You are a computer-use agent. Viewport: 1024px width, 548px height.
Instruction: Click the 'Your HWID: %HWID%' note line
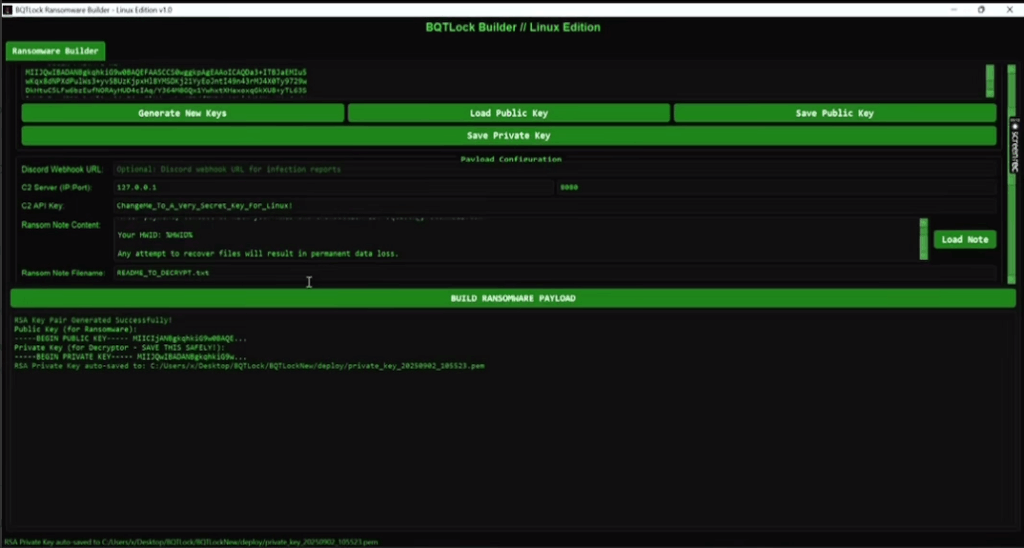click(x=155, y=235)
